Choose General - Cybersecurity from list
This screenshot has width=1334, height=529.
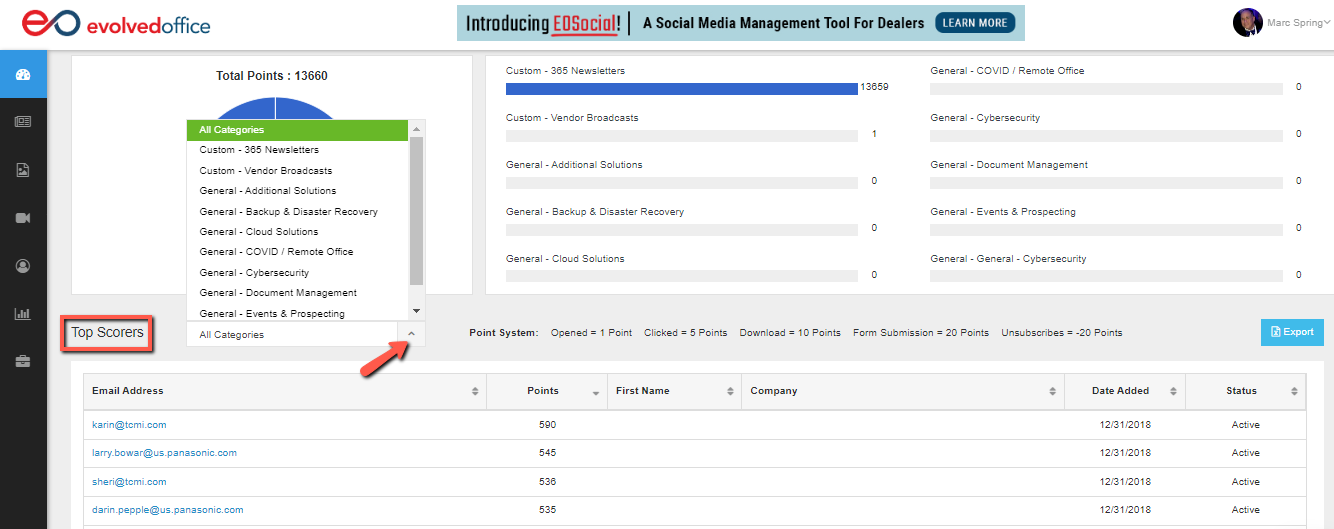(297, 273)
